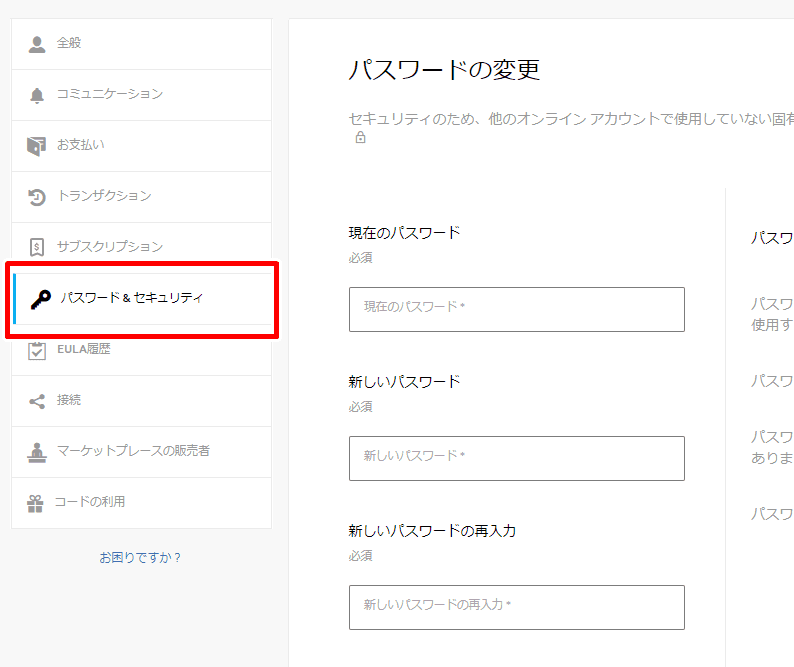Click the checklist icon for EULA履歴
Screen dimensions: 794x667
click(x=37, y=350)
